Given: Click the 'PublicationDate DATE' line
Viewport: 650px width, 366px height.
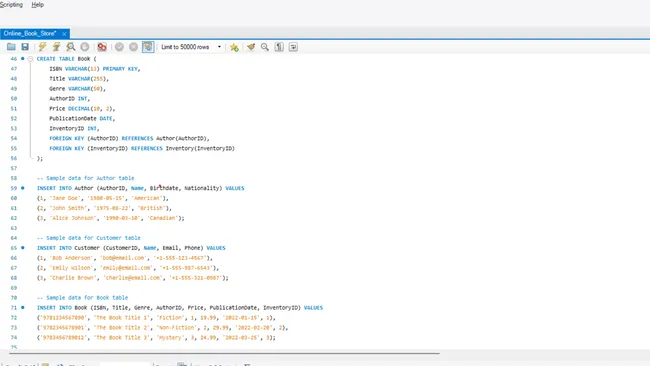Looking at the screenshot, I should [82, 119].
